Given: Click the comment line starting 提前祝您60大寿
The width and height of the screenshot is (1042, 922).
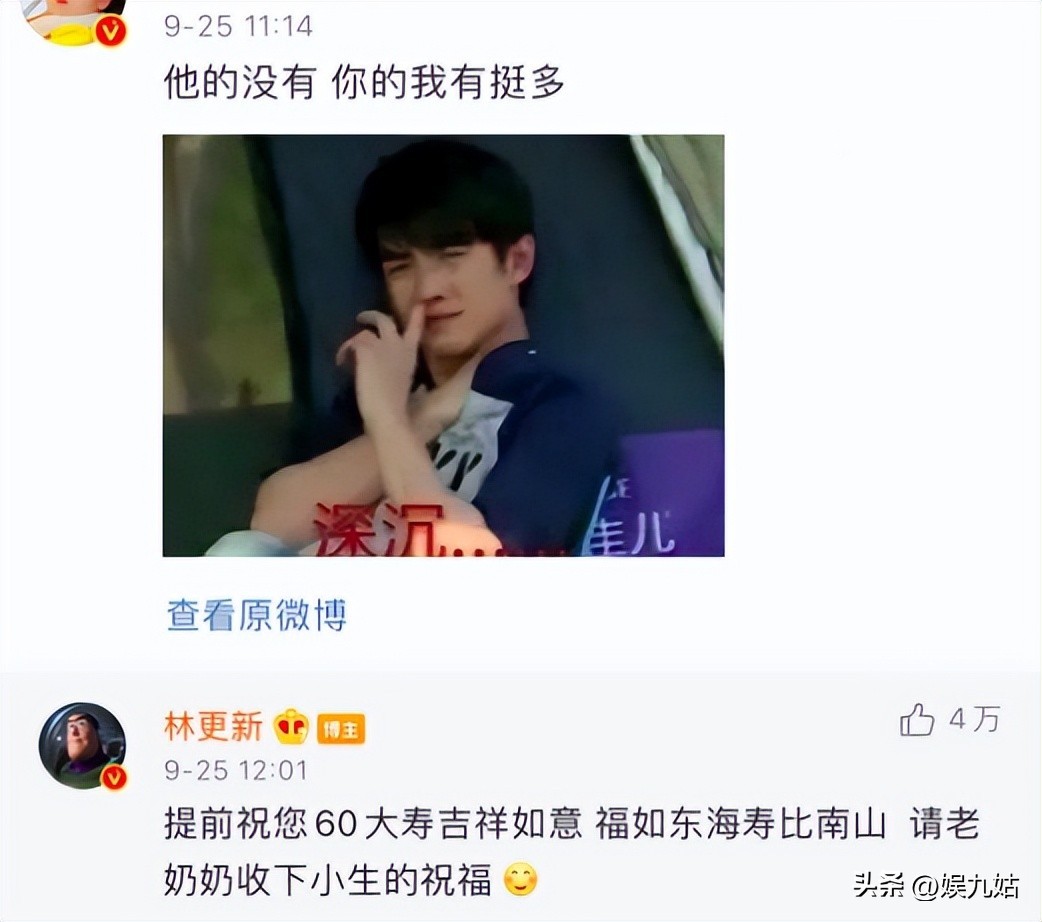Looking at the screenshot, I should tap(572, 824).
